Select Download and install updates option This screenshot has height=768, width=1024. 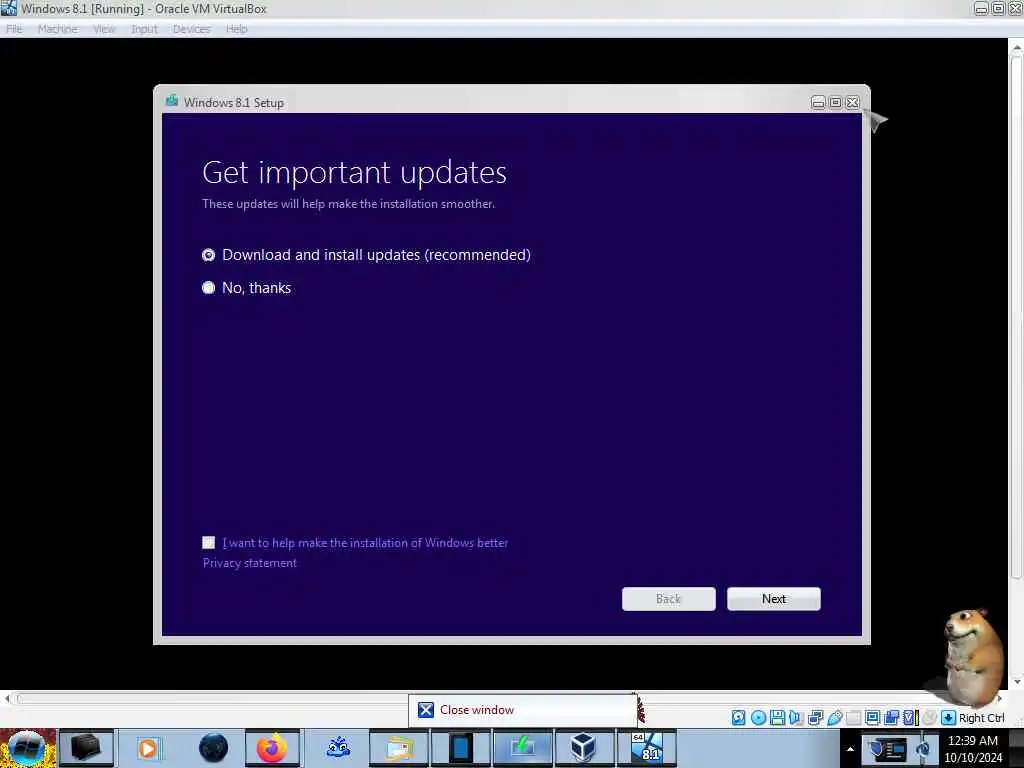coord(366,255)
